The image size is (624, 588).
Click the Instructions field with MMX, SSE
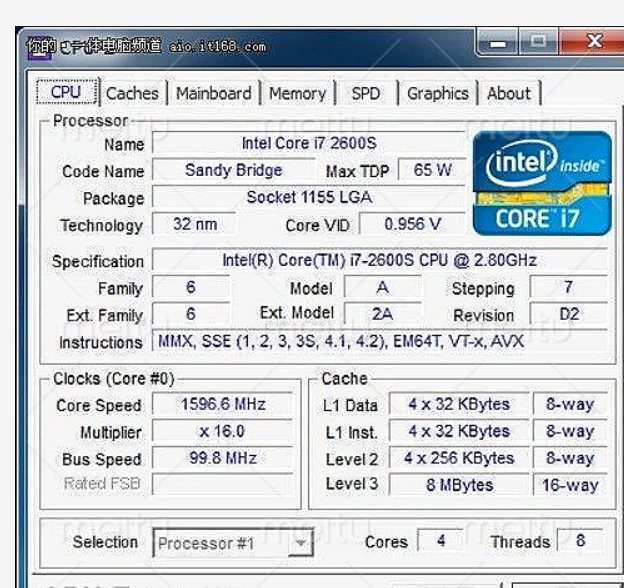[x=380, y=341]
